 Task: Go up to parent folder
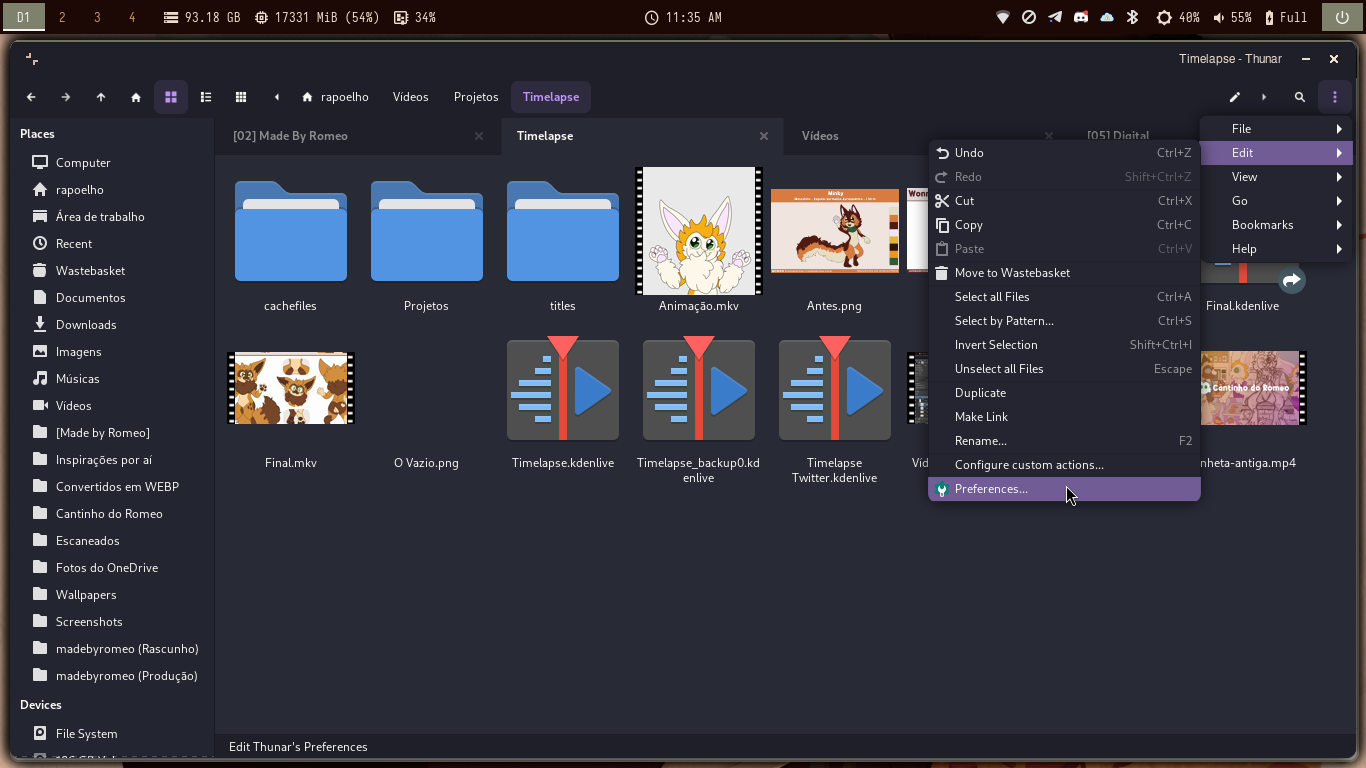click(x=101, y=97)
